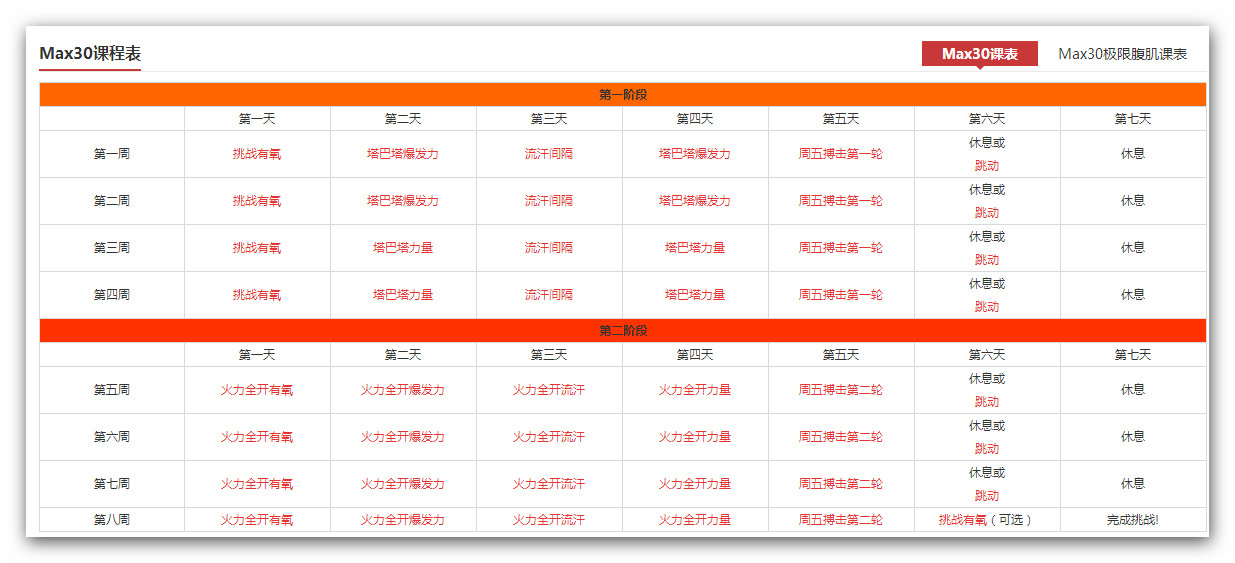Open 火力全开爆发力 in the 第七周 row
1235x563 pixels.
pos(403,484)
